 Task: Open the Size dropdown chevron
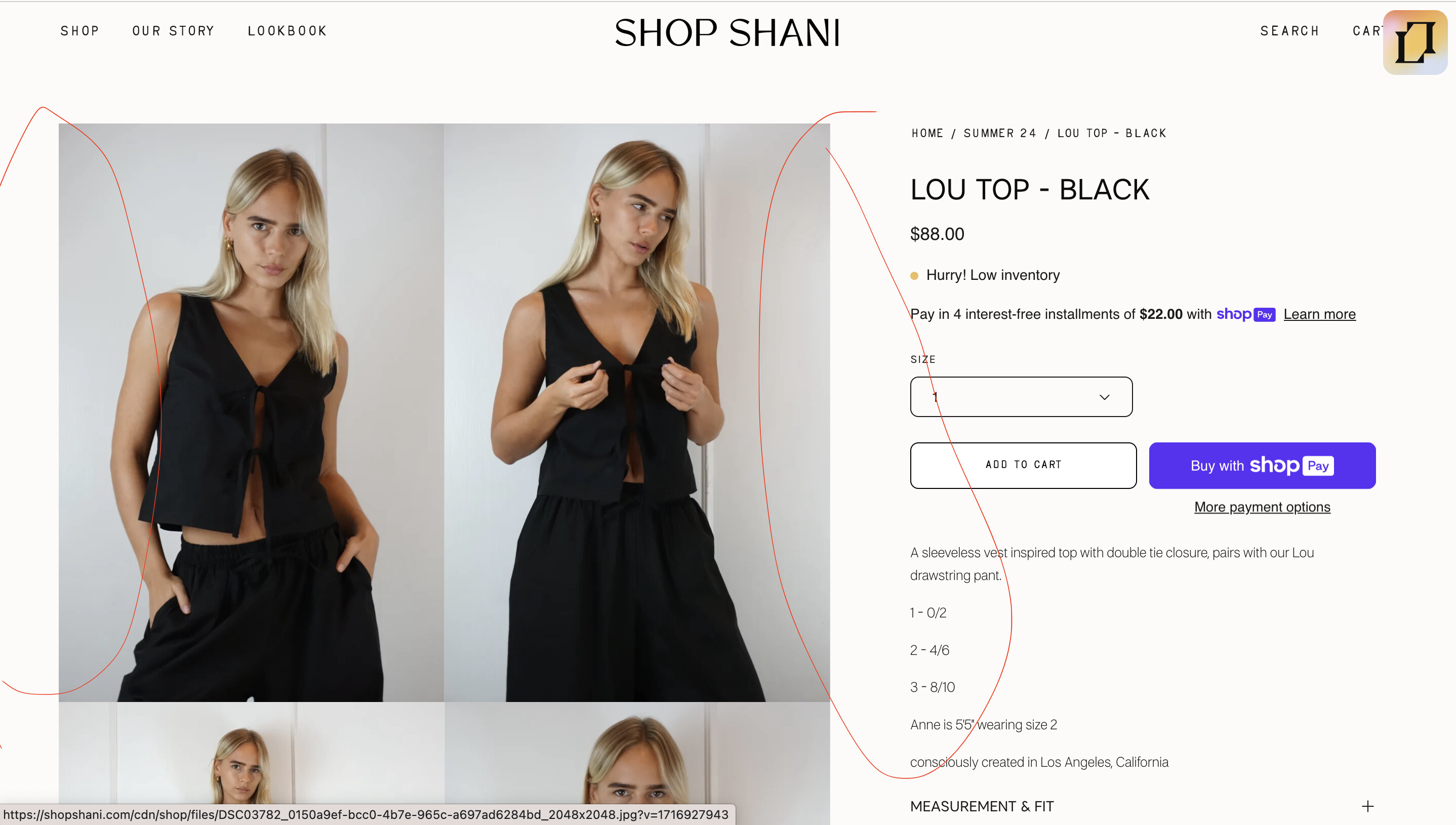(1104, 397)
